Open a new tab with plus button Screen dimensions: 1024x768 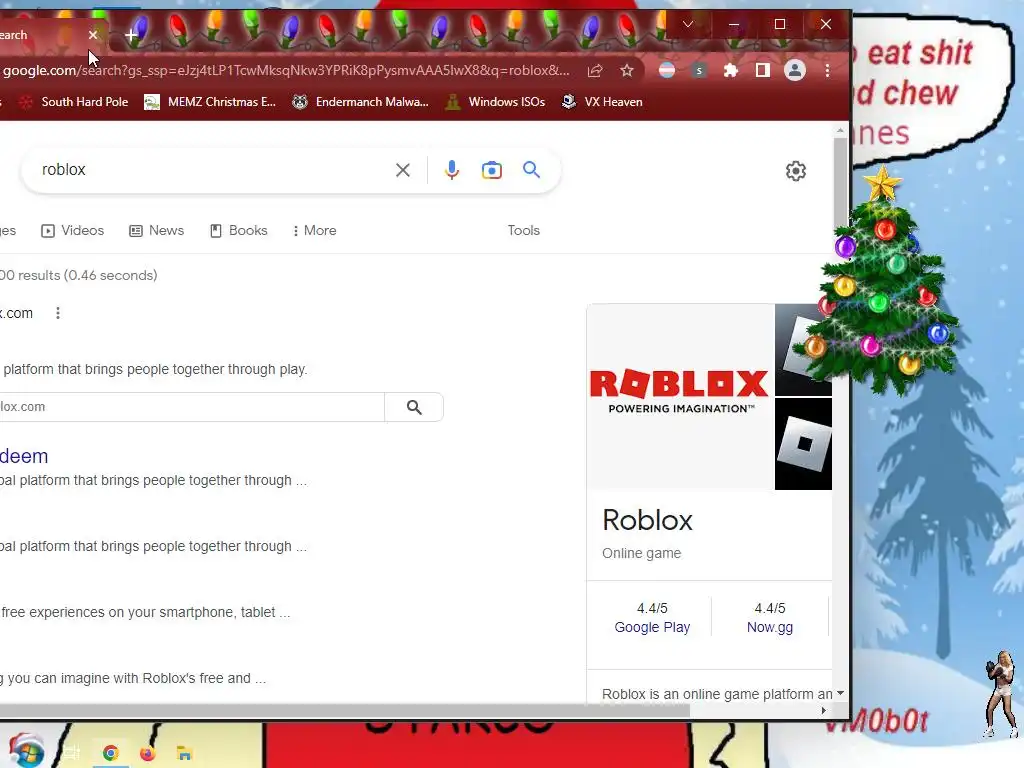point(131,35)
